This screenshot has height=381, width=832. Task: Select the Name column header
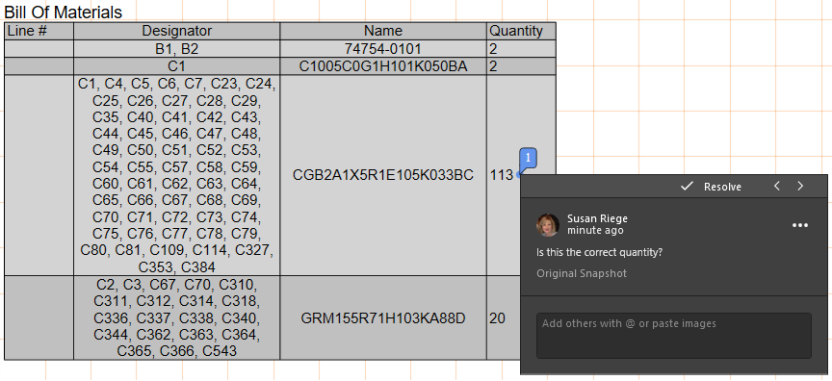tap(383, 31)
